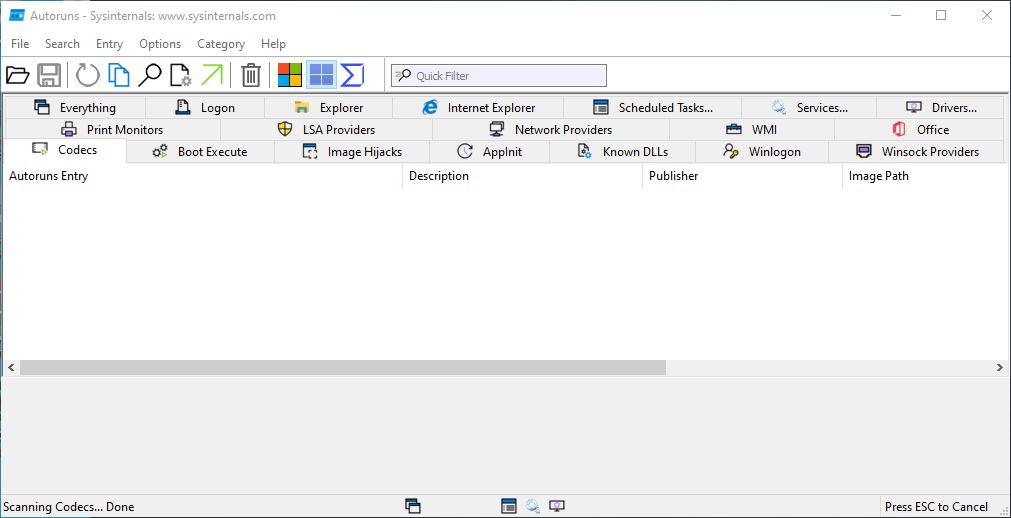Switch to the WMI tab
The height and width of the screenshot is (518, 1011).
752,130
